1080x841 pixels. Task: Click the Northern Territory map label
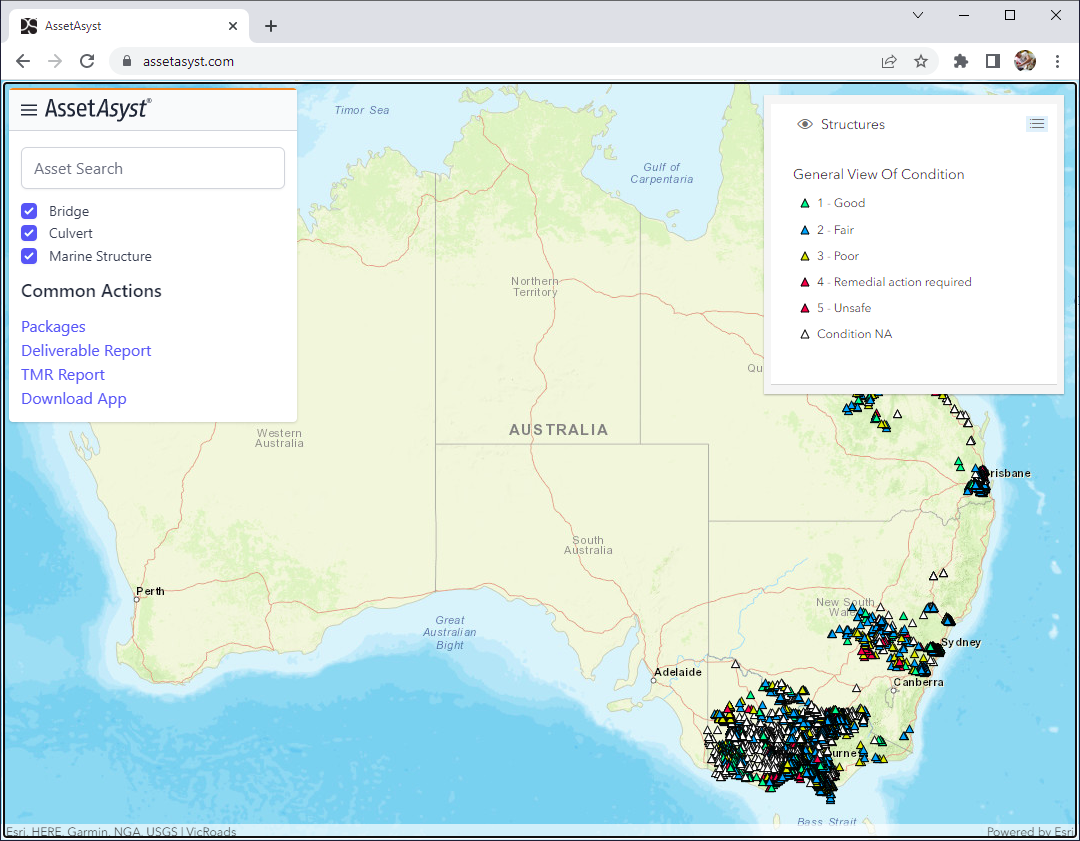(535, 287)
